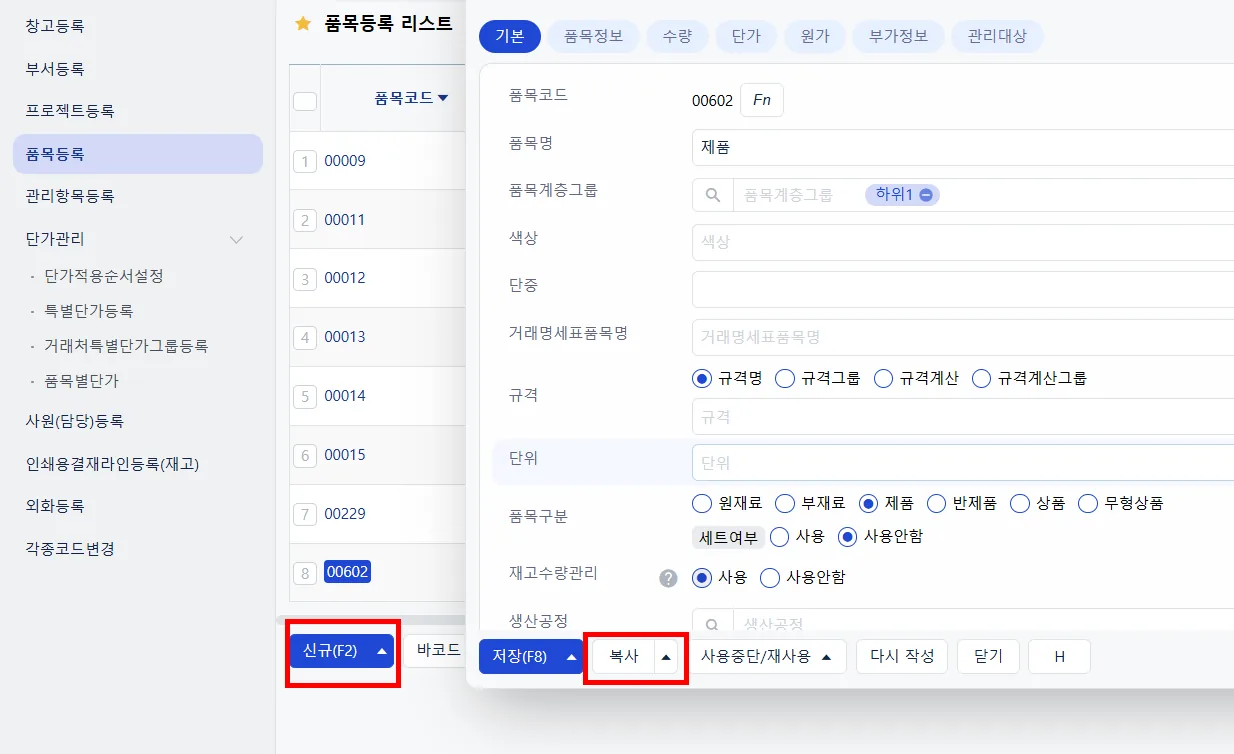Switch to the 원가 tab
The width and height of the screenshot is (1234, 754).
[x=814, y=37]
